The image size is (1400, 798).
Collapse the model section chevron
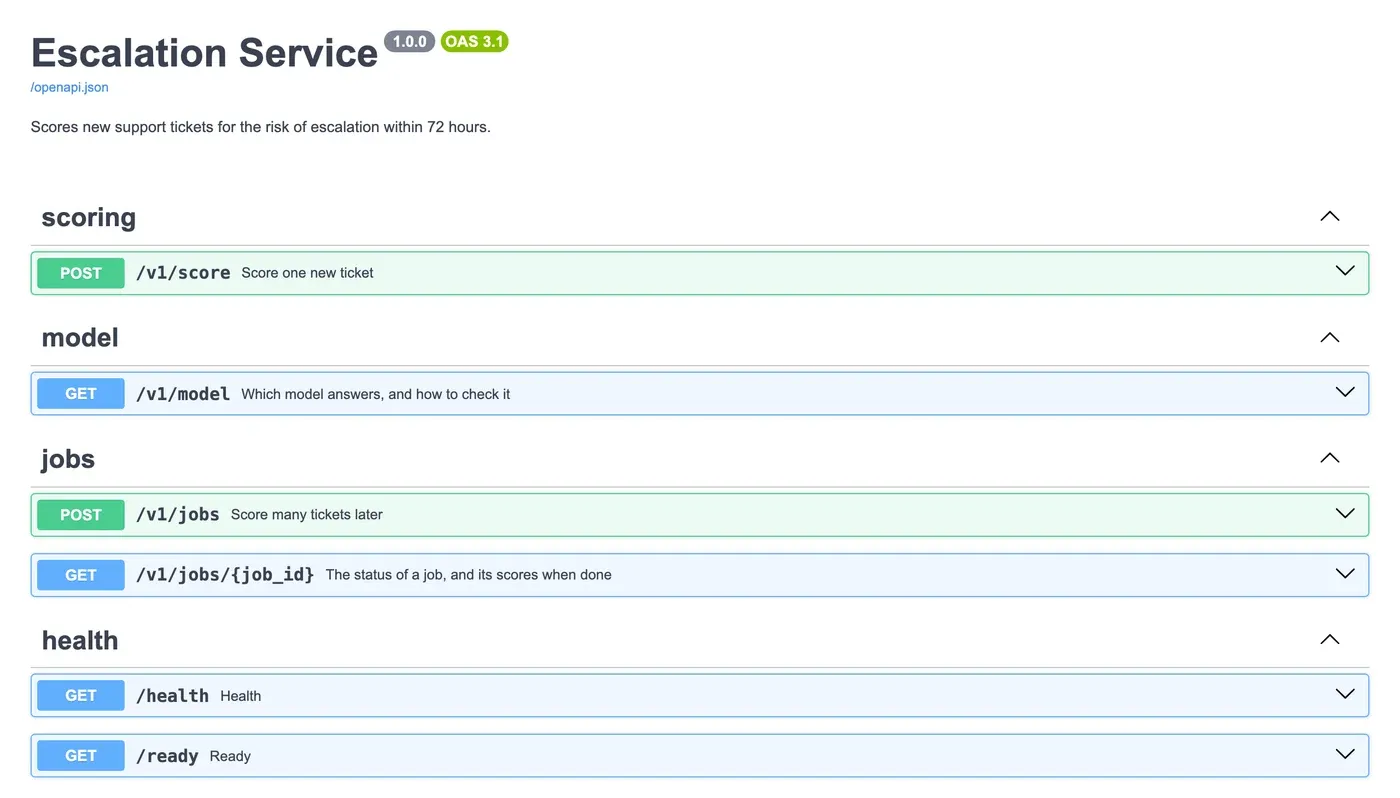click(x=1329, y=337)
